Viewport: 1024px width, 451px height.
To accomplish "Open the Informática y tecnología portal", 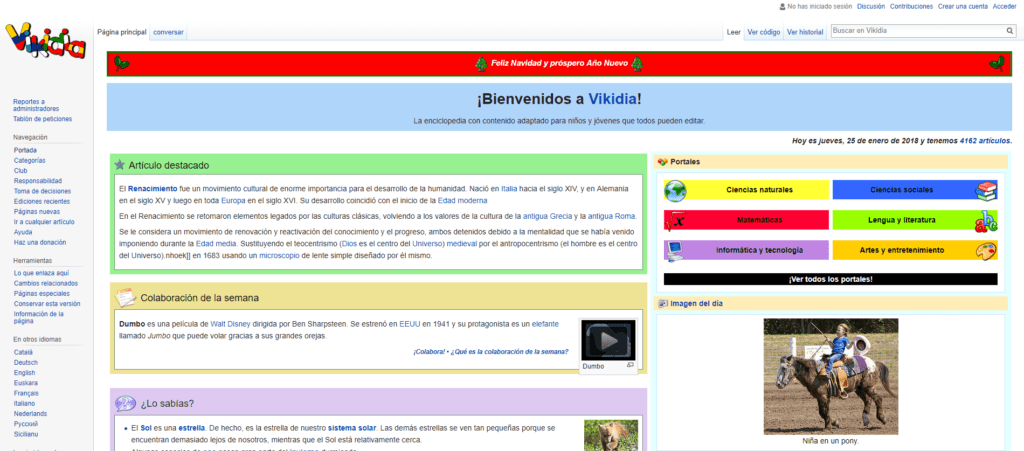I will (x=759, y=250).
